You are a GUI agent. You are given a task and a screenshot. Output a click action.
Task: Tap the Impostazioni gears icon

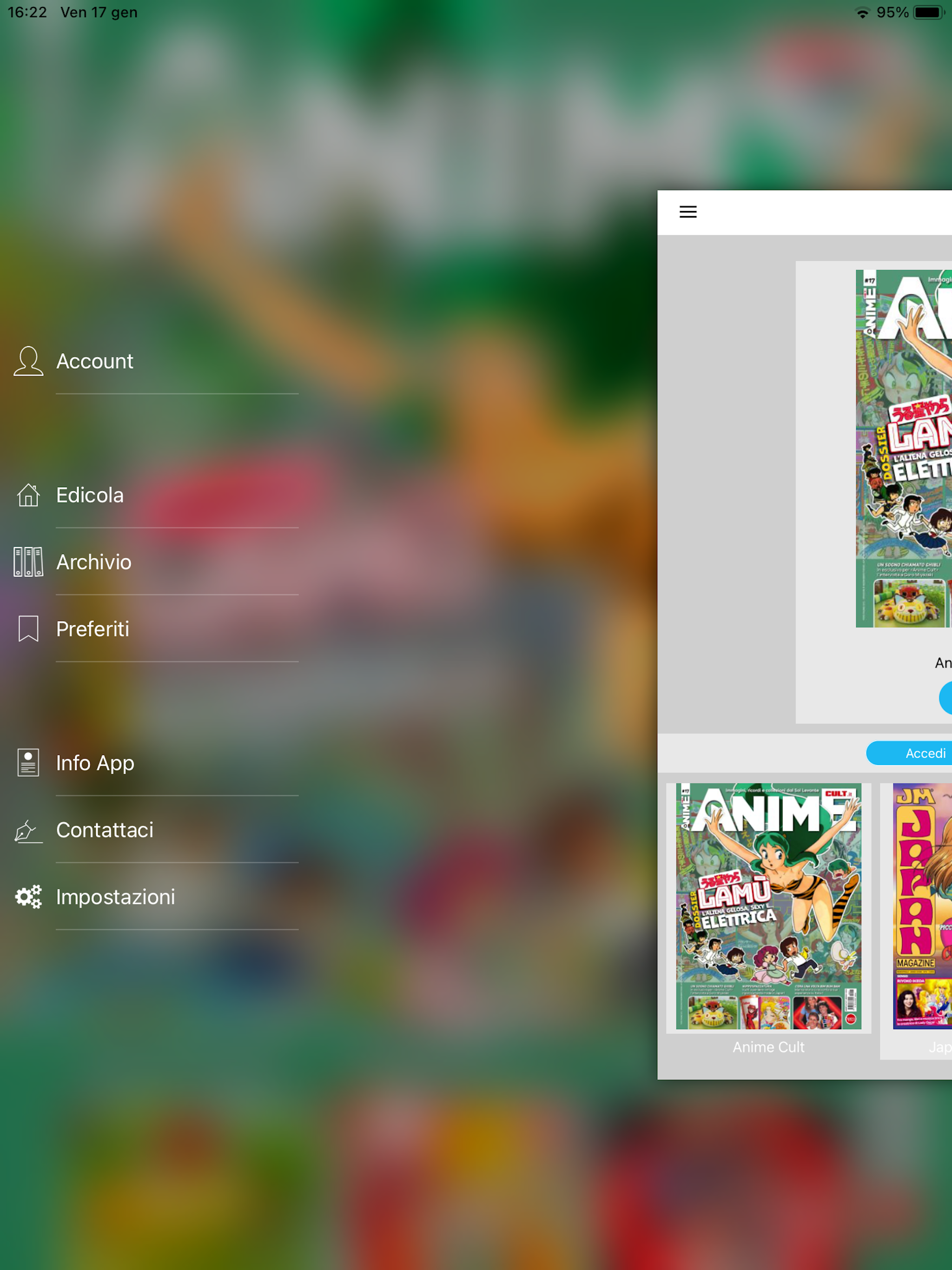[x=28, y=896]
